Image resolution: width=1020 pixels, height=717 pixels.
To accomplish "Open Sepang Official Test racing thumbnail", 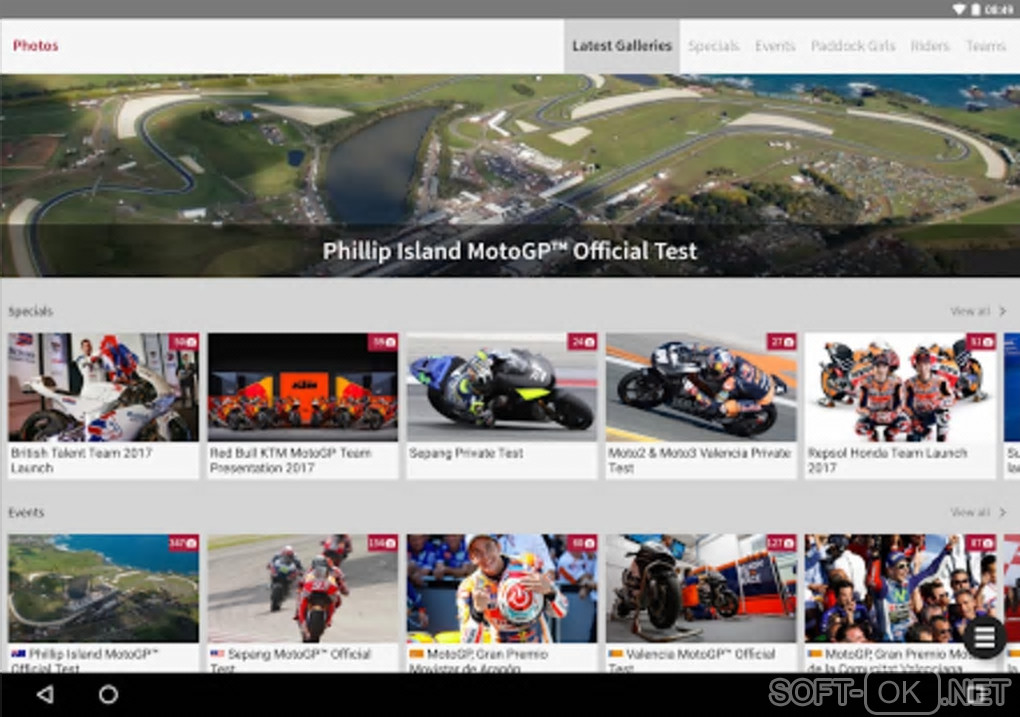I will click(302, 588).
